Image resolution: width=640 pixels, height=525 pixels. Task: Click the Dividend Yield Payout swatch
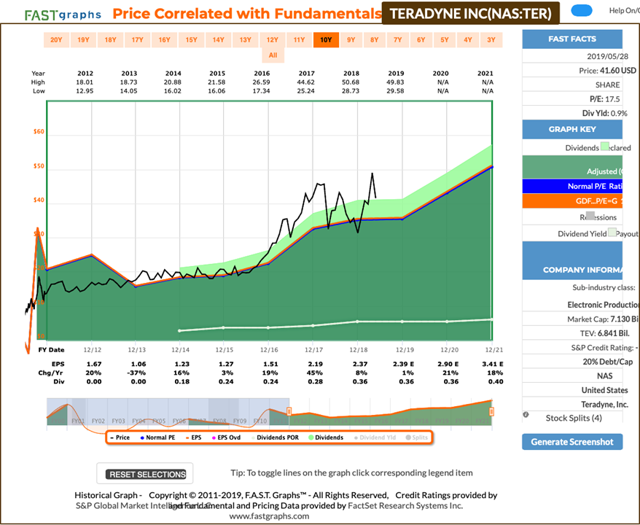(x=612, y=232)
